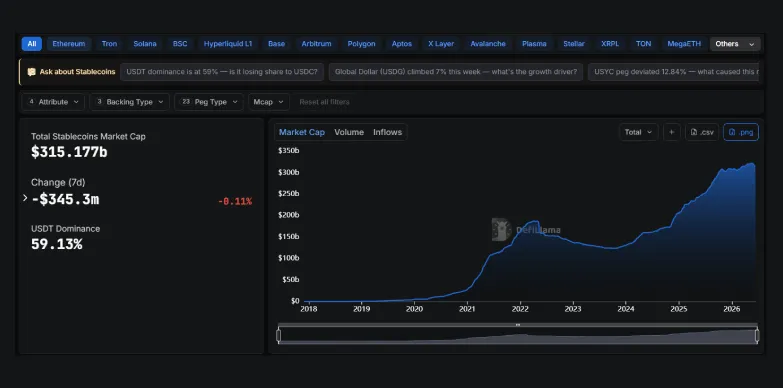Choose the Arbitrum chain filter
The height and width of the screenshot is (388, 783).
[x=317, y=44]
